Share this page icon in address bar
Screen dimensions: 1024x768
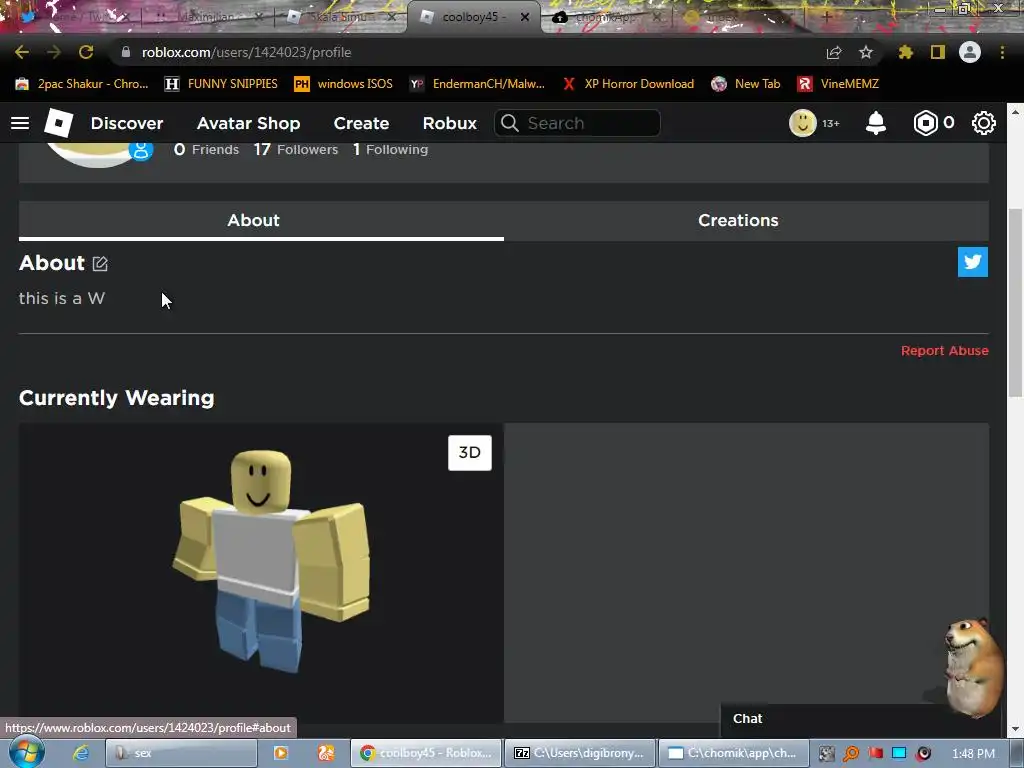(834, 52)
